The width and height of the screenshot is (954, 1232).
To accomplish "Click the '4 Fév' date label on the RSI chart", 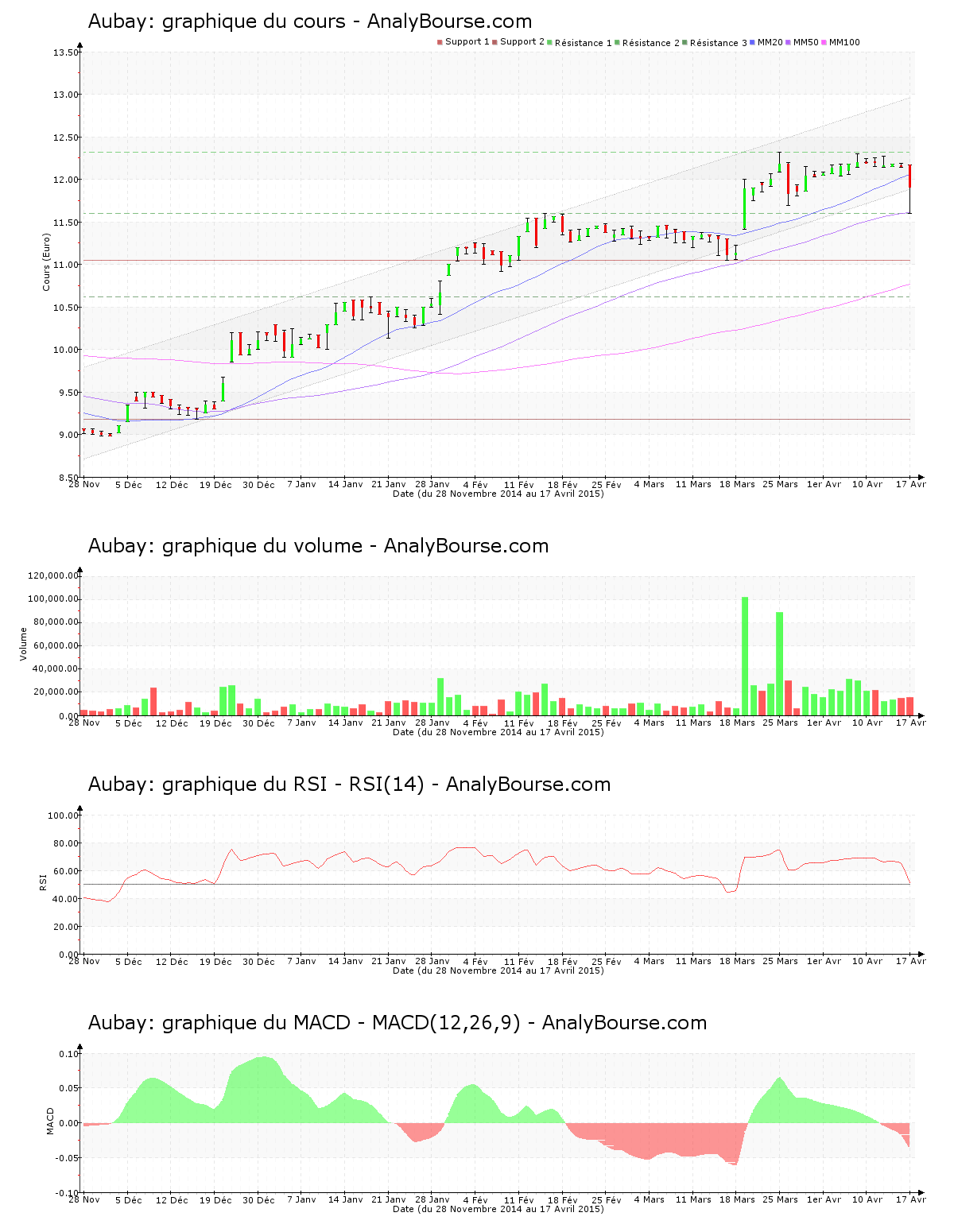I will [x=475, y=962].
